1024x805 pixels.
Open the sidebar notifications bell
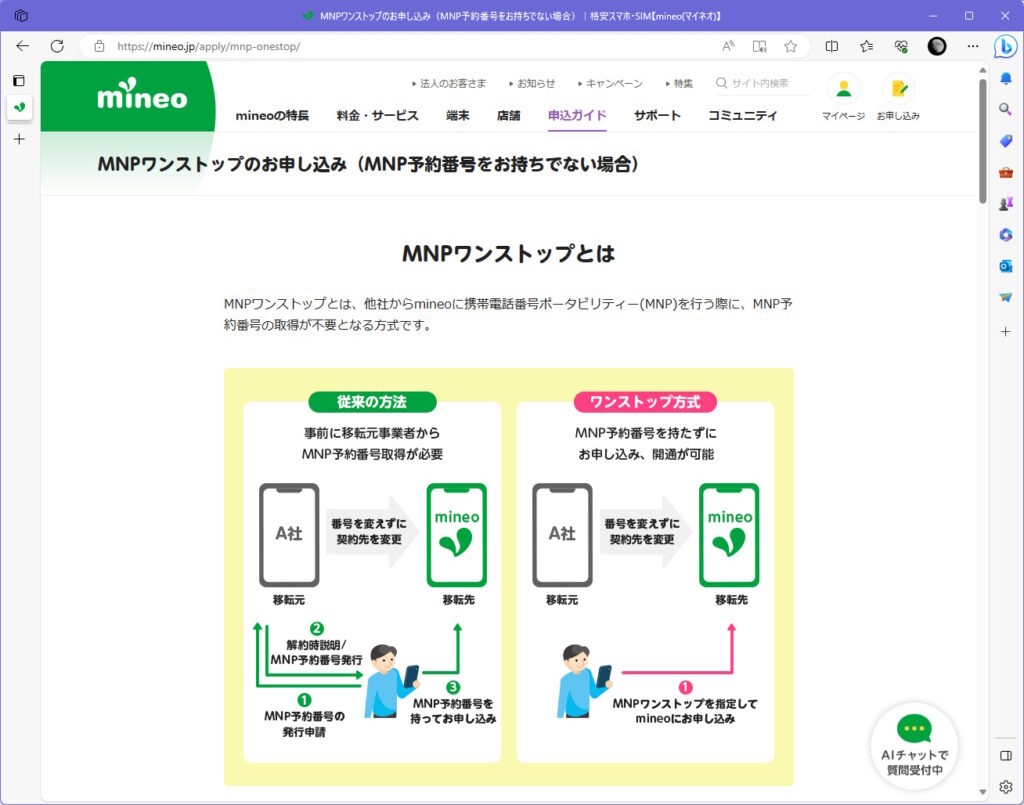point(1006,78)
